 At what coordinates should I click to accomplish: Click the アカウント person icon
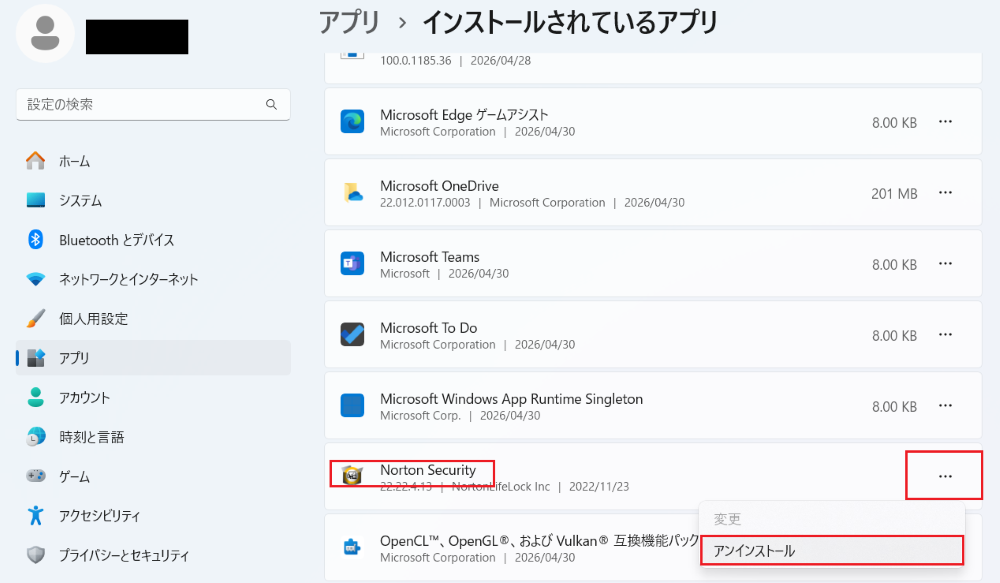coord(36,397)
